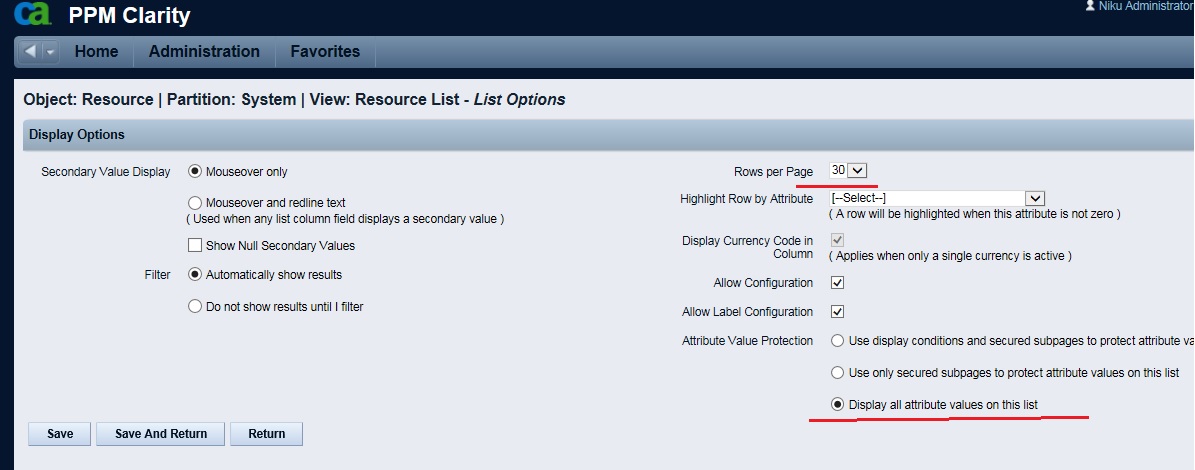Click the Object: Resource page heading

[x=294, y=99]
